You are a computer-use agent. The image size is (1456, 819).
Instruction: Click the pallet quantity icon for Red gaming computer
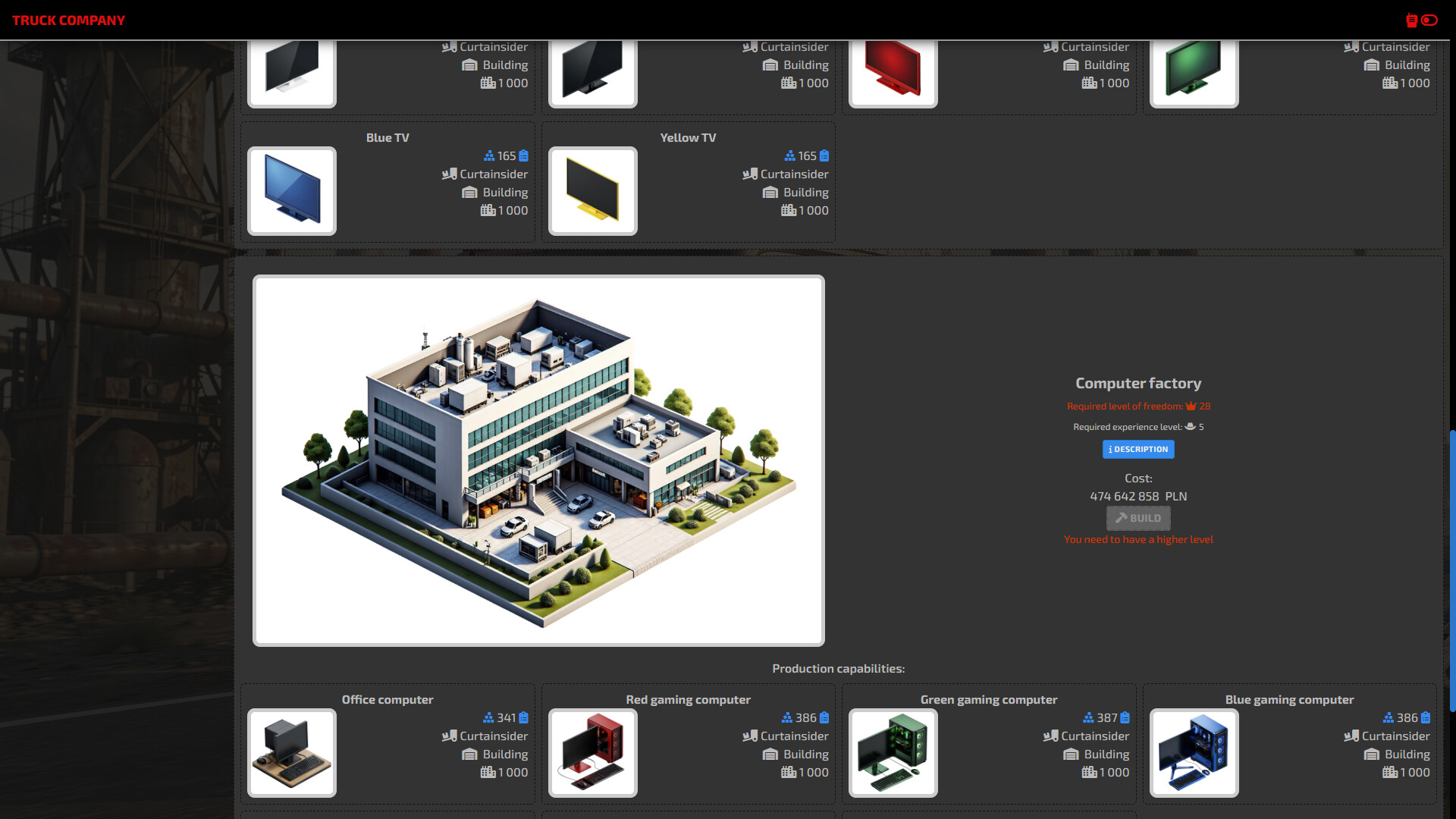(789, 773)
